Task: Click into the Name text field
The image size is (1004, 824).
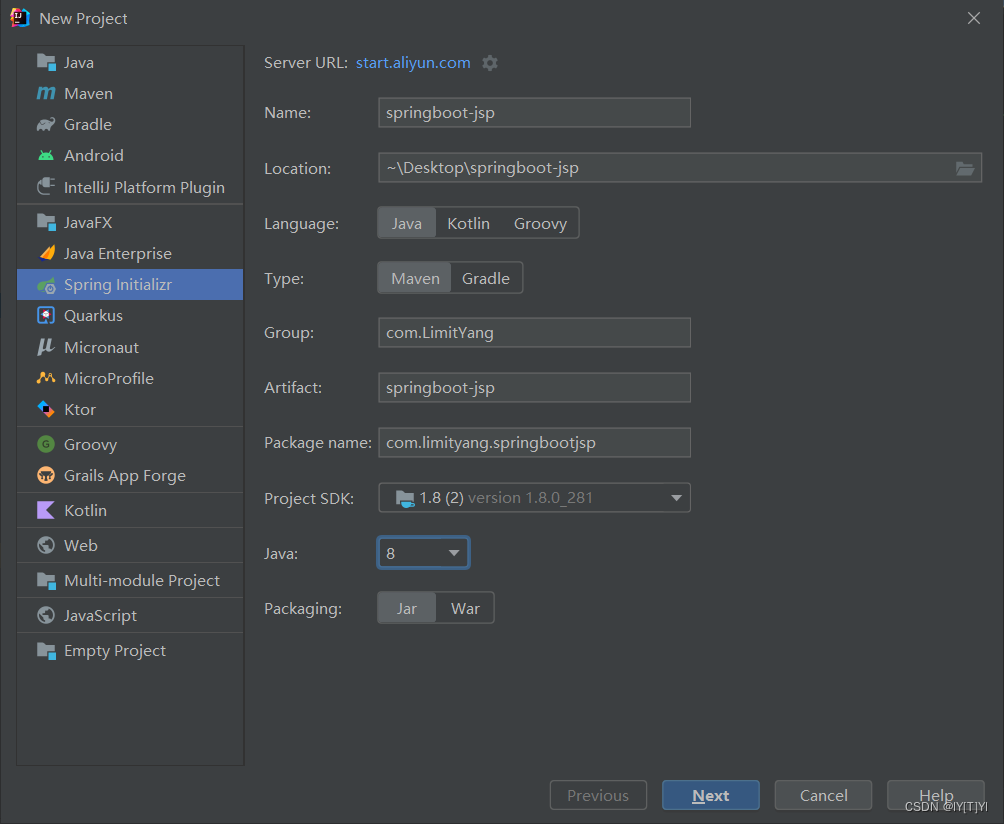Action: [x=535, y=113]
